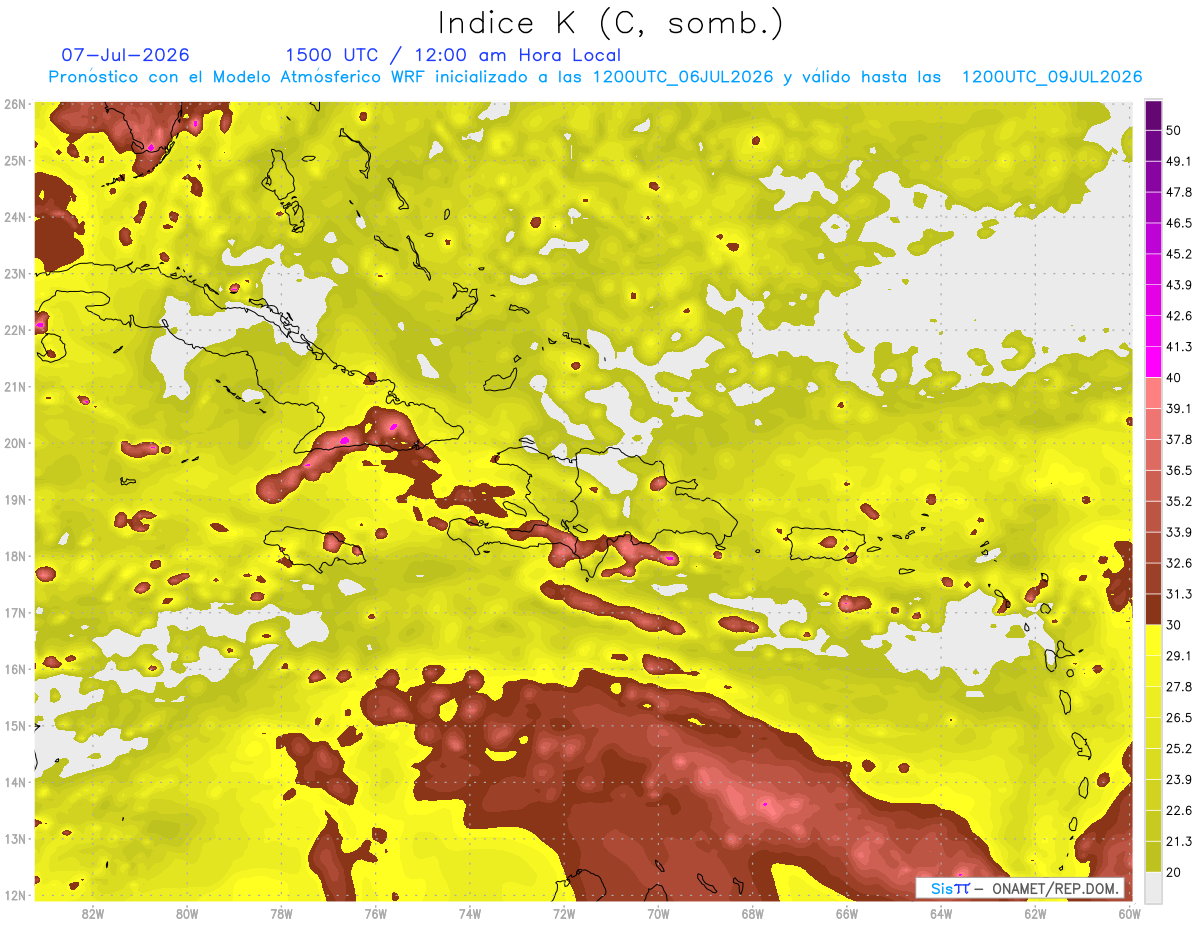
Task: Click the colorbar value 20
Action: tap(1174, 872)
